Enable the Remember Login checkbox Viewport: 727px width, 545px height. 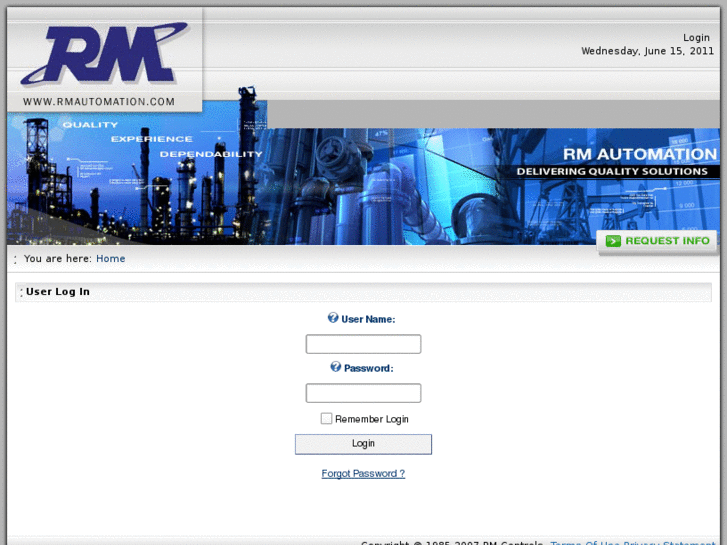(x=326, y=418)
